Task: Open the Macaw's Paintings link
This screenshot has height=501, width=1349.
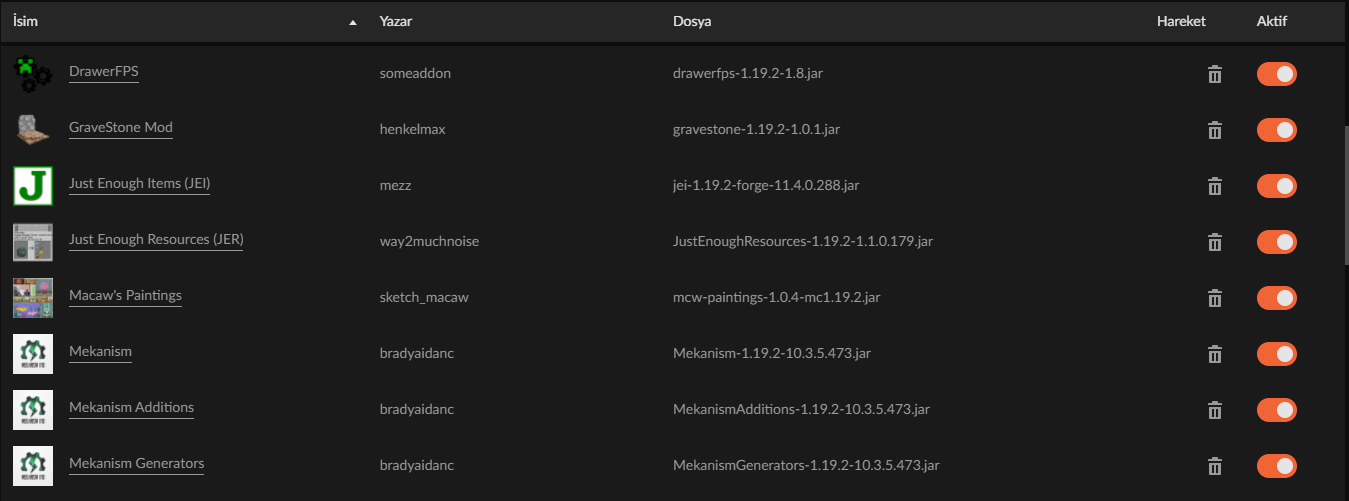Action: pyautogui.click(x=125, y=296)
